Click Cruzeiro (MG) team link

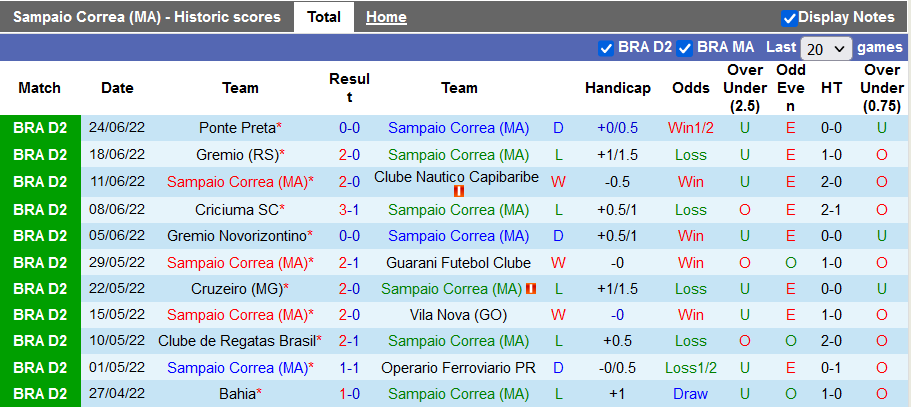pyautogui.click(x=236, y=289)
